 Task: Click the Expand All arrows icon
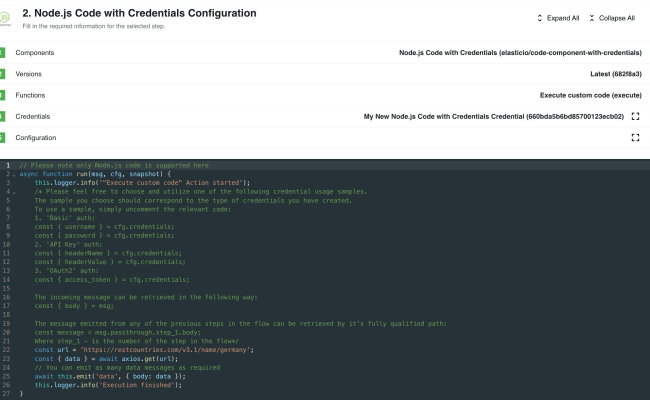[539, 18]
